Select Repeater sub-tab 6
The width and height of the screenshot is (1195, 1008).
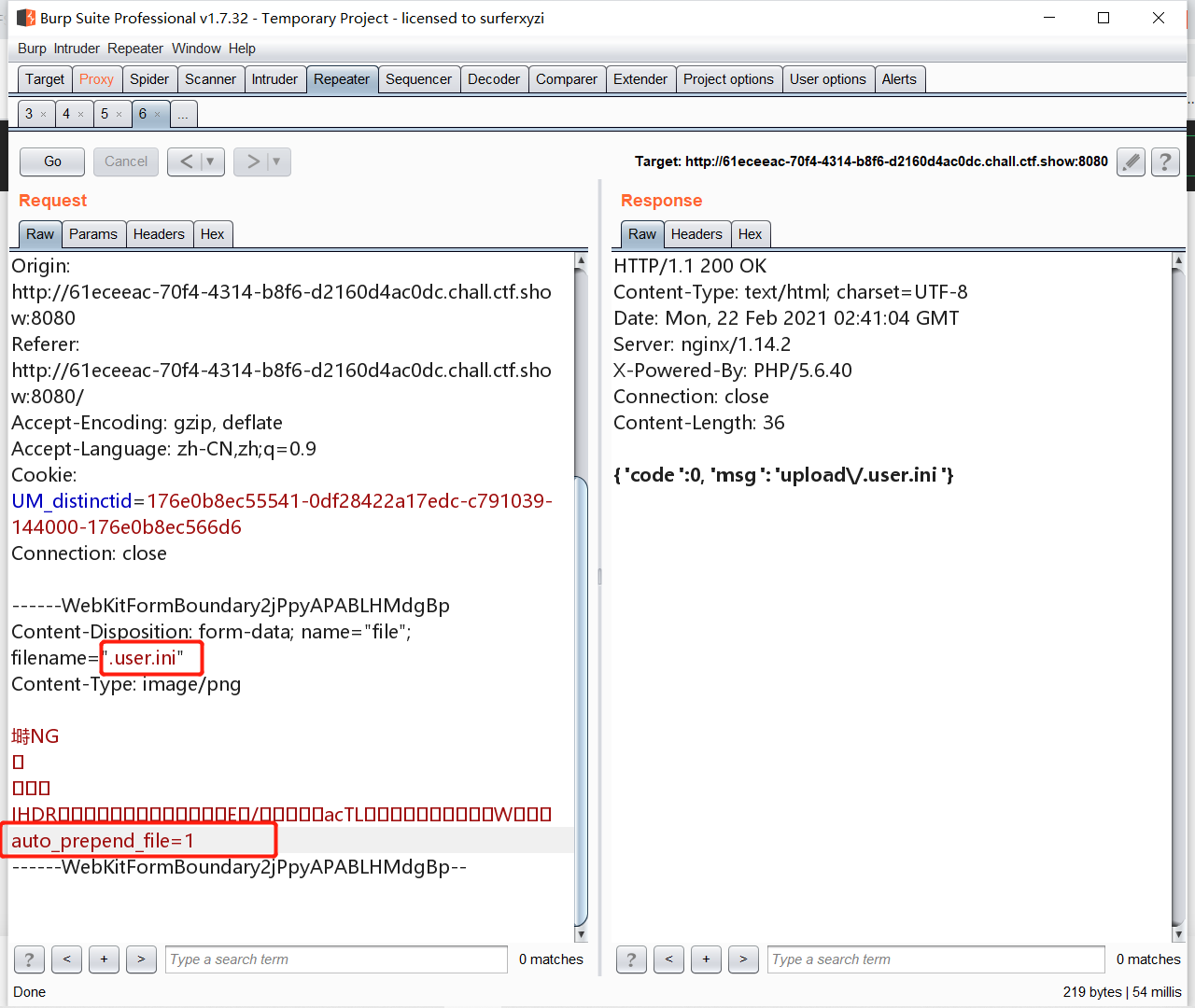143,114
